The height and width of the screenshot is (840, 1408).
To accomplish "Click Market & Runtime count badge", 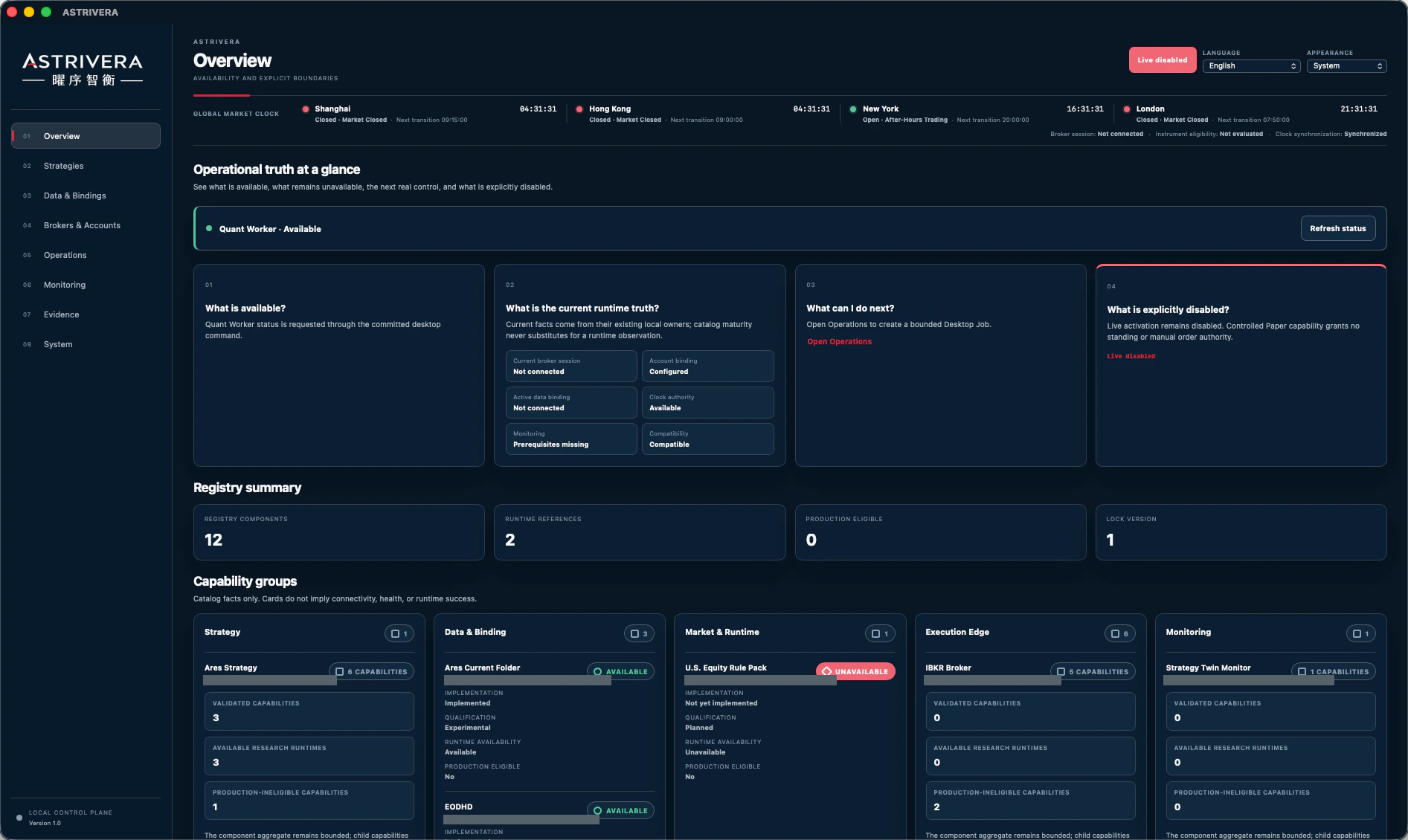I will click(880, 633).
